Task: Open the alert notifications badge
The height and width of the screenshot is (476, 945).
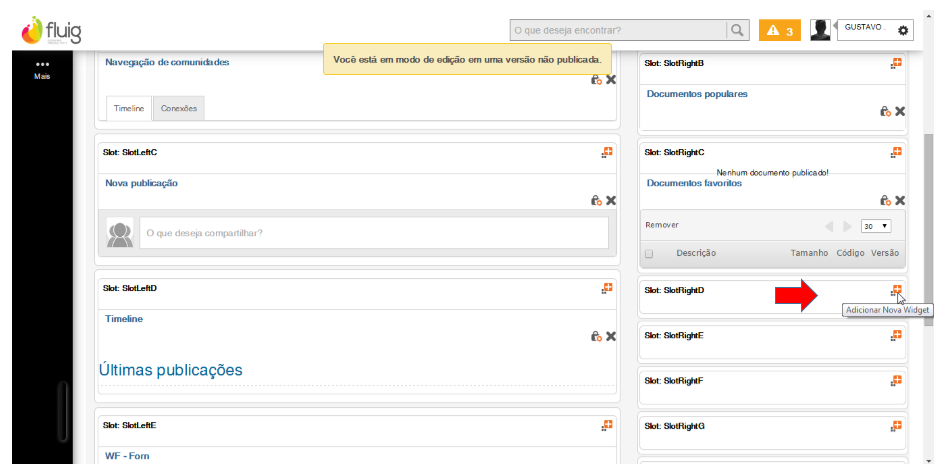Action: (x=780, y=31)
